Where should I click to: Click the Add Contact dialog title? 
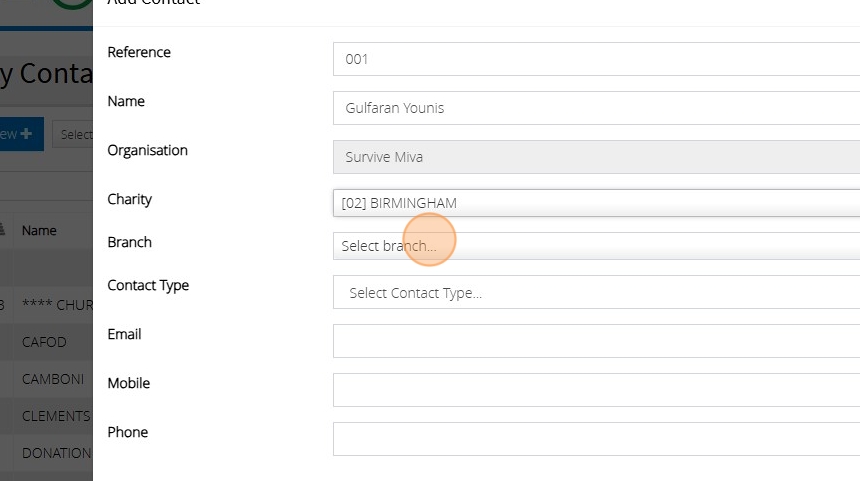154,3
